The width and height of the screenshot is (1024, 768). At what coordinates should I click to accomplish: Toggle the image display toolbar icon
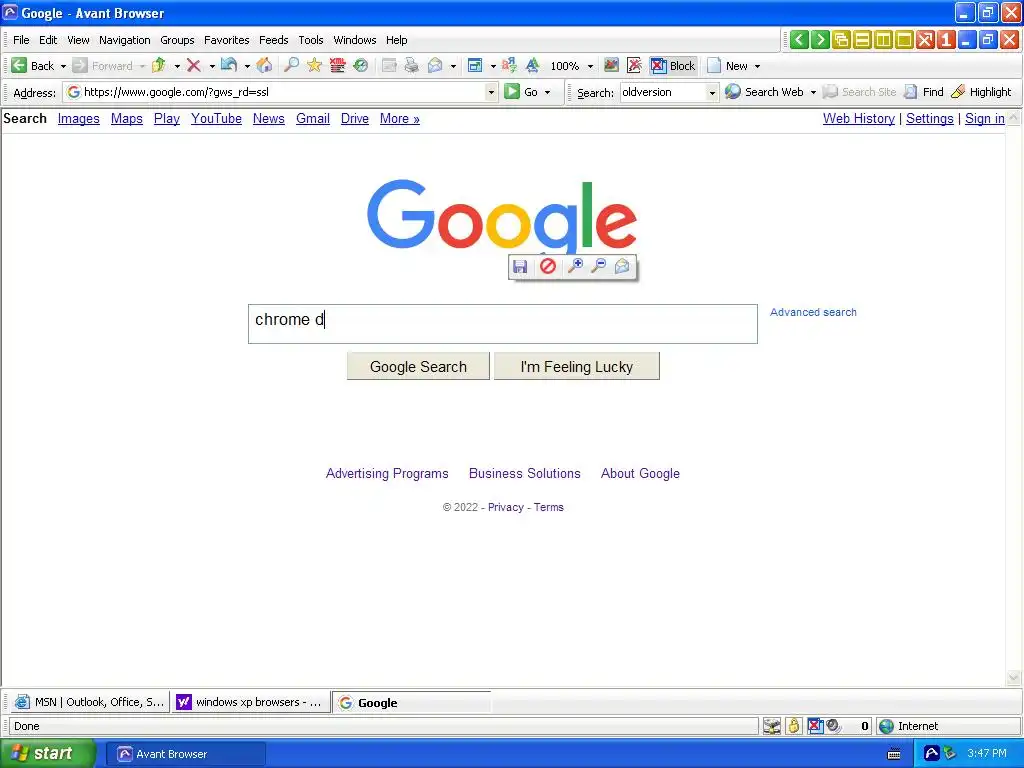pyautogui.click(x=611, y=65)
